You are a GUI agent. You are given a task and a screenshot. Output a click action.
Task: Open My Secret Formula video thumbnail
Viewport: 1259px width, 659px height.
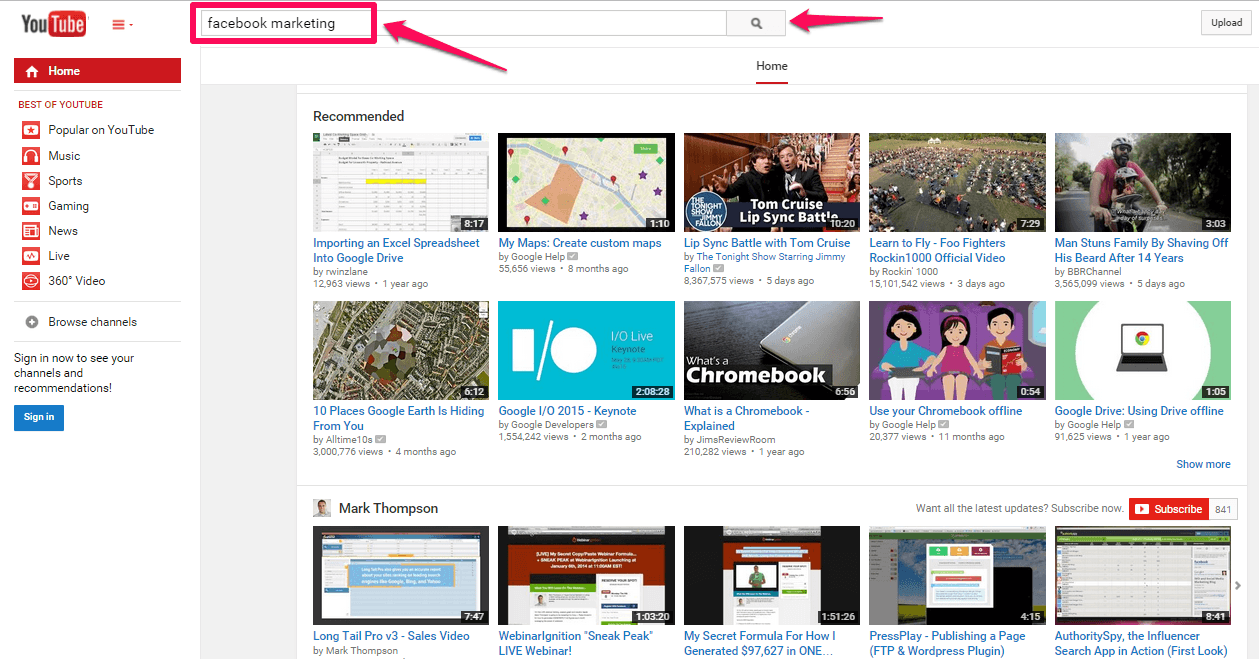pos(772,576)
